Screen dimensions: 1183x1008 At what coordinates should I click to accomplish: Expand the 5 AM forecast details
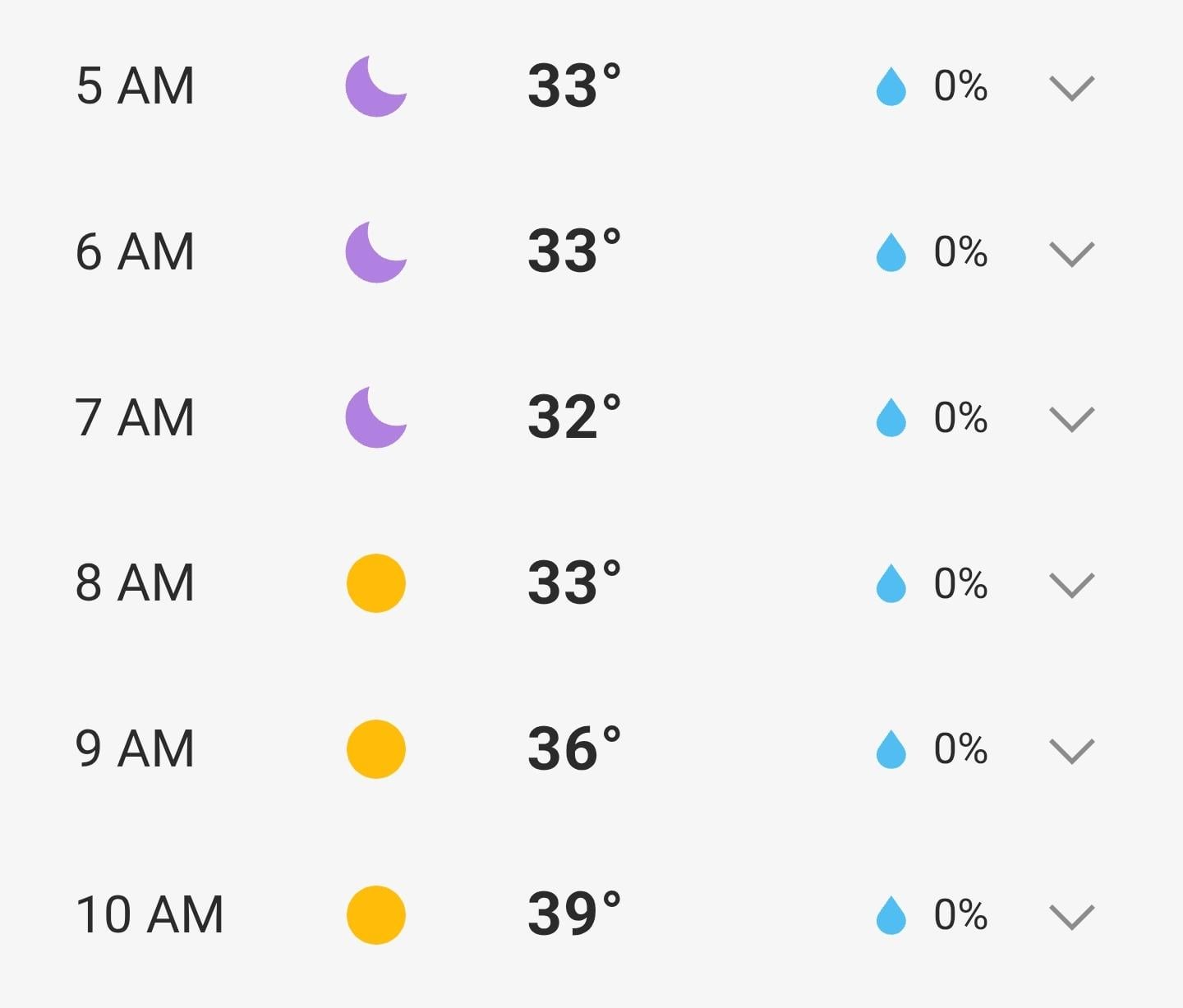tap(1072, 88)
